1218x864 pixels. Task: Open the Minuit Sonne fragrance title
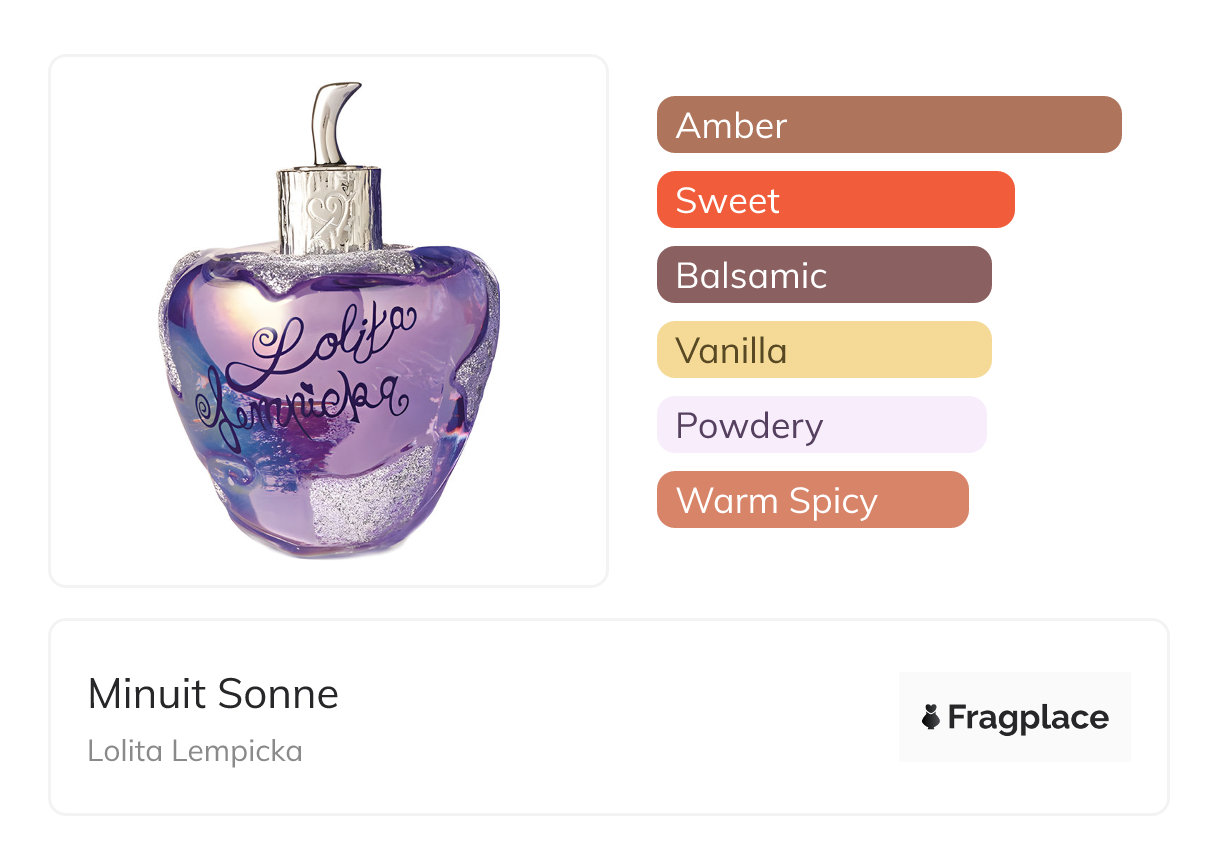point(213,694)
